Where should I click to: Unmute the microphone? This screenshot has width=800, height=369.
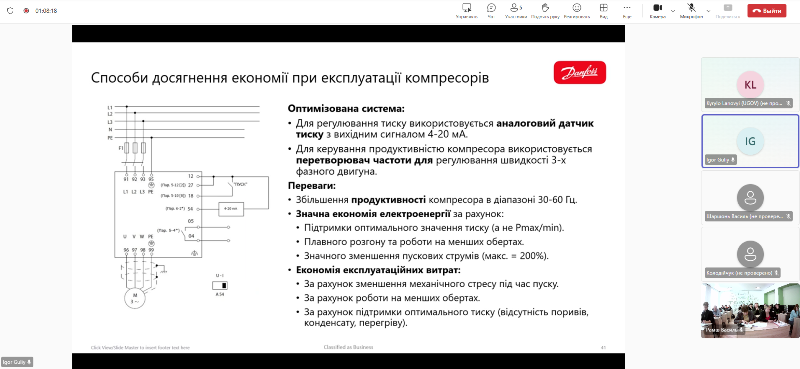(691, 10)
